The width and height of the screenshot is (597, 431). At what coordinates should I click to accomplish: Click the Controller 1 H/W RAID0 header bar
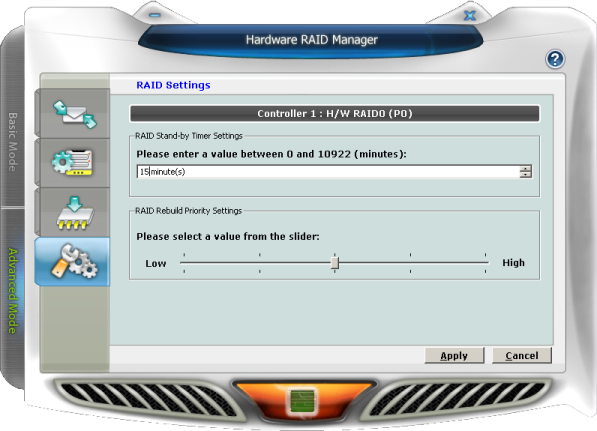[335, 113]
